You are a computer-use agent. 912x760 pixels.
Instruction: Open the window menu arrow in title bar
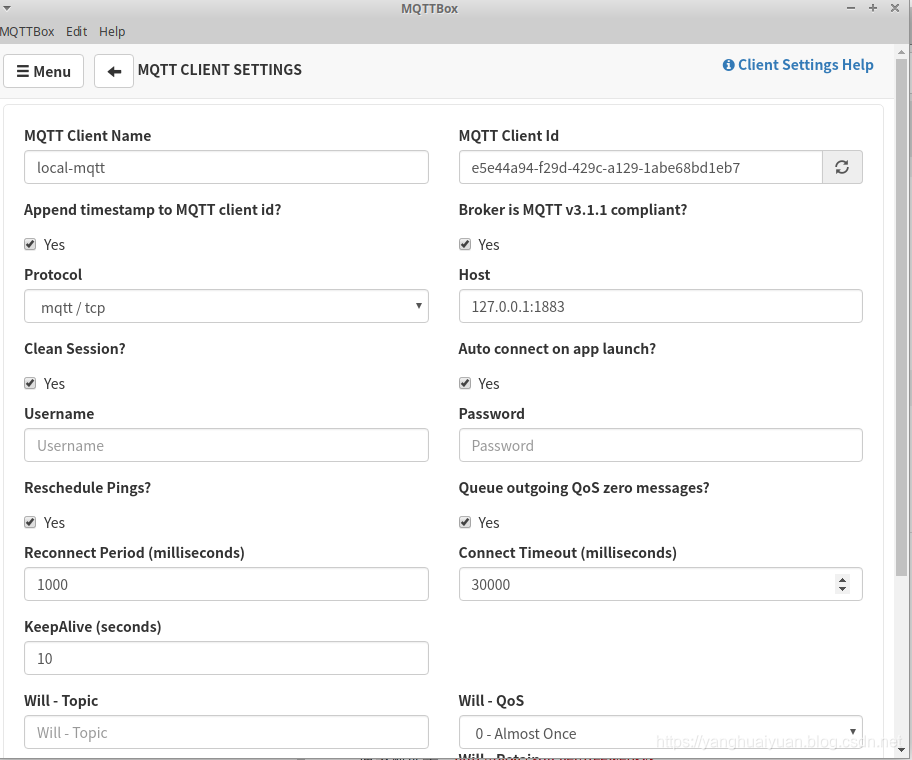[x=7, y=8]
